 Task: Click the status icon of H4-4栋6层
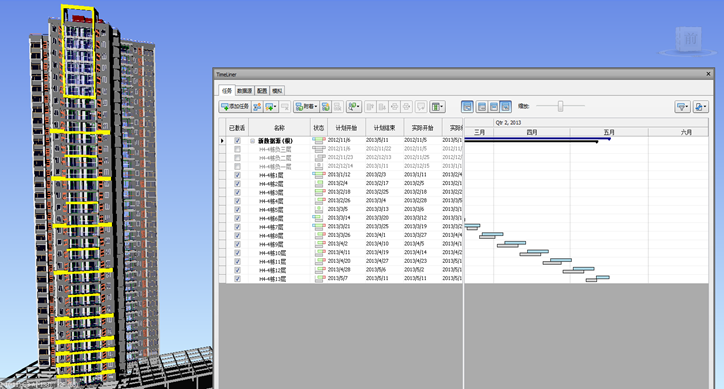319,218
